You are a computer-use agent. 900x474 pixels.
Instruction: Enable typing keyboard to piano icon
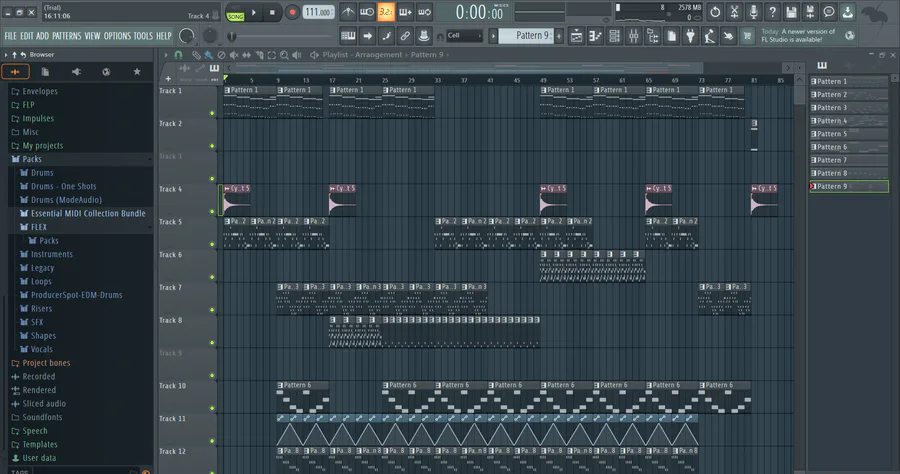pyautogui.click(x=348, y=36)
